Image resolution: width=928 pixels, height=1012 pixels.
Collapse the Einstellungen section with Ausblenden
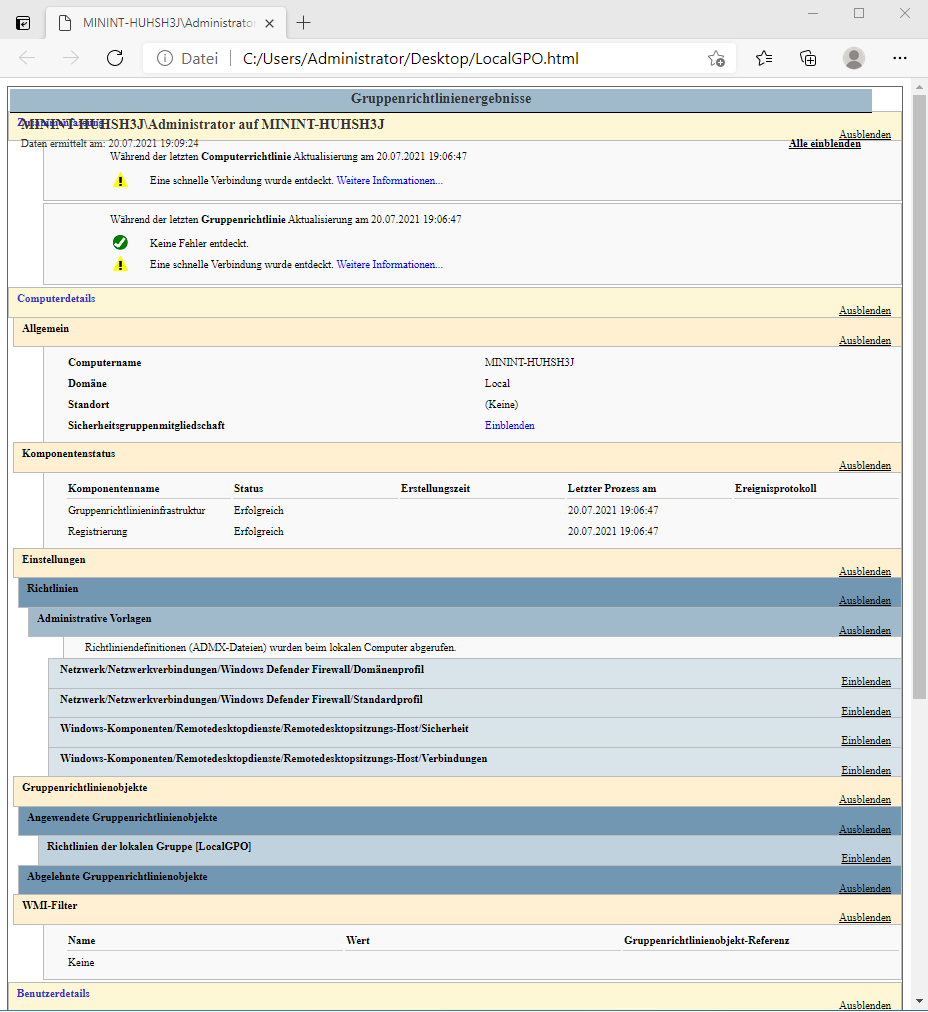[865, 571]
